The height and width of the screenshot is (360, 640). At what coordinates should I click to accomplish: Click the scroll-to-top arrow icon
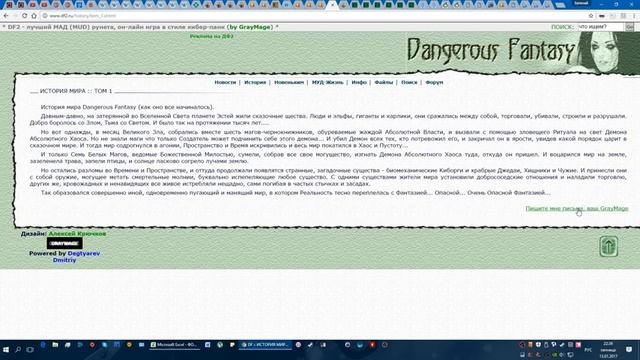point(609,247)
